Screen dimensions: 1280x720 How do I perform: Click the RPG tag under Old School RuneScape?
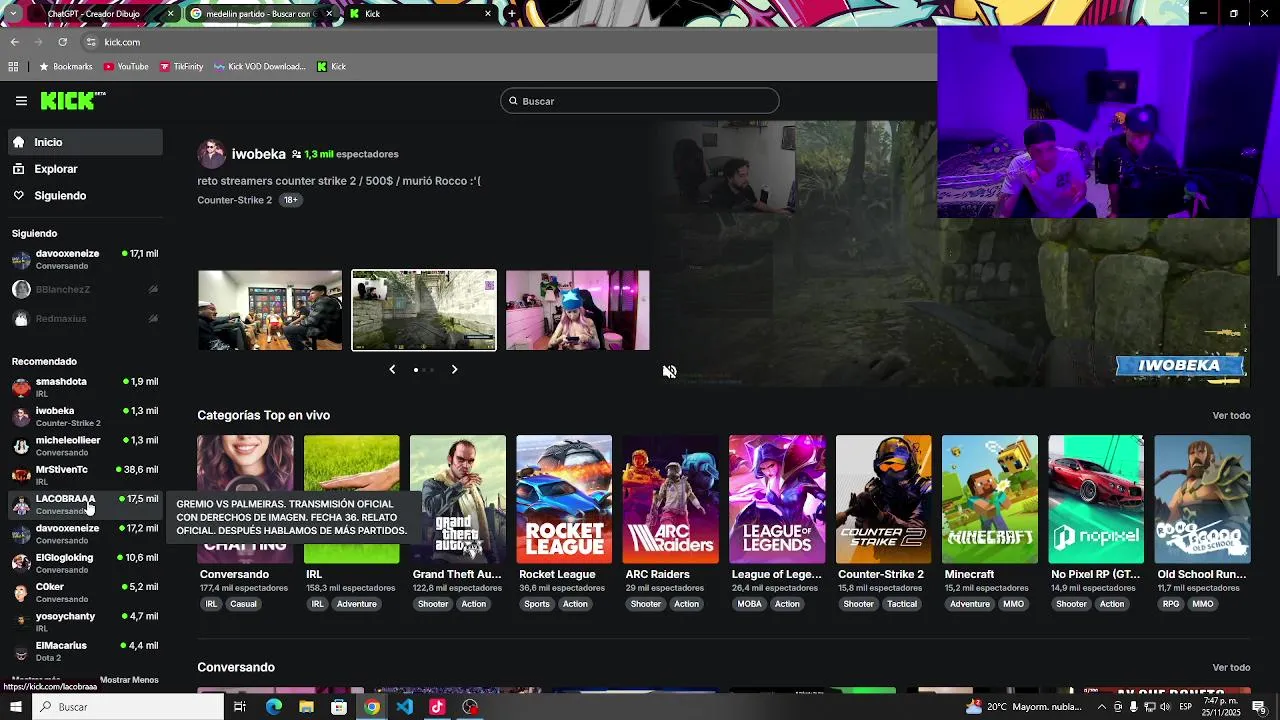click(1171, 604)
